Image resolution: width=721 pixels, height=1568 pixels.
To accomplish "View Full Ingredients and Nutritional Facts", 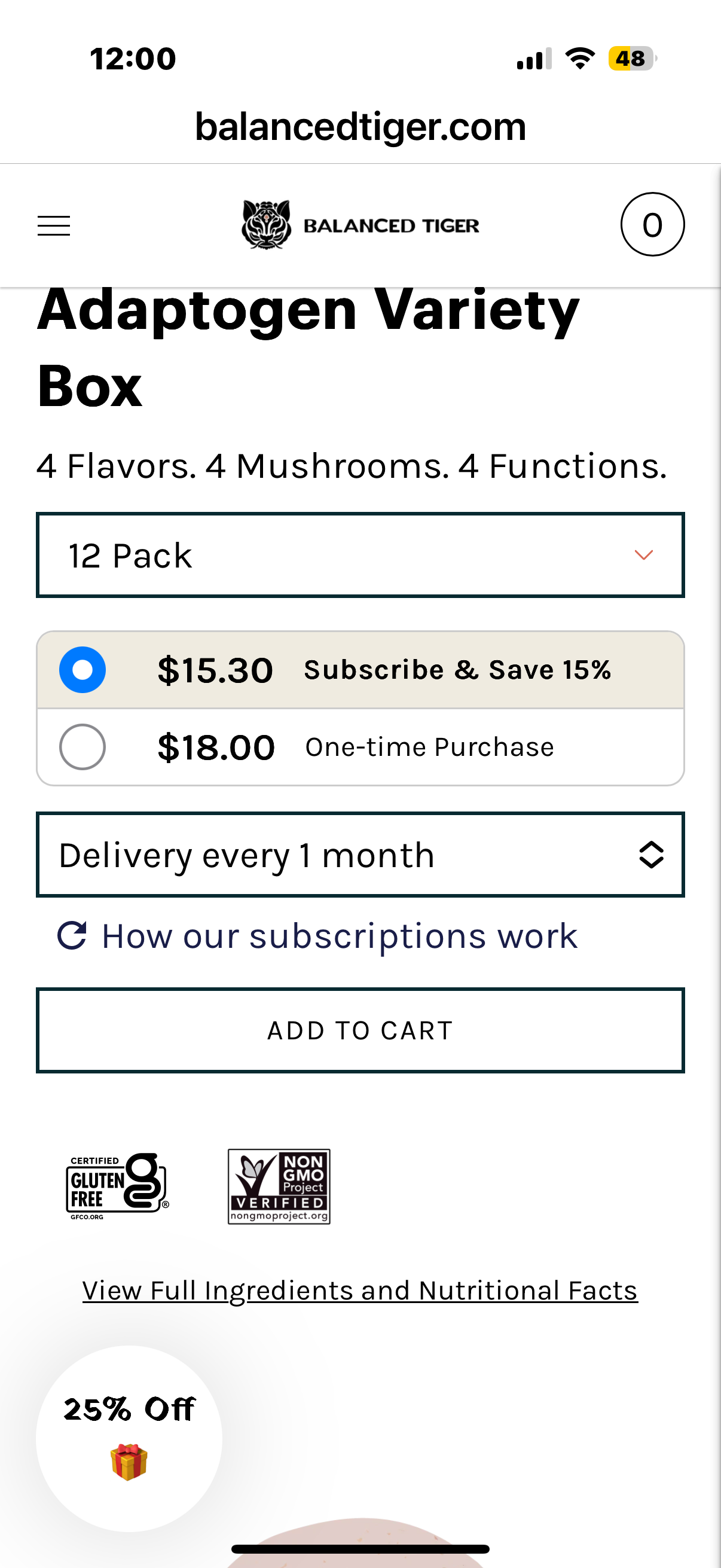I will [x=360, y=1291].
